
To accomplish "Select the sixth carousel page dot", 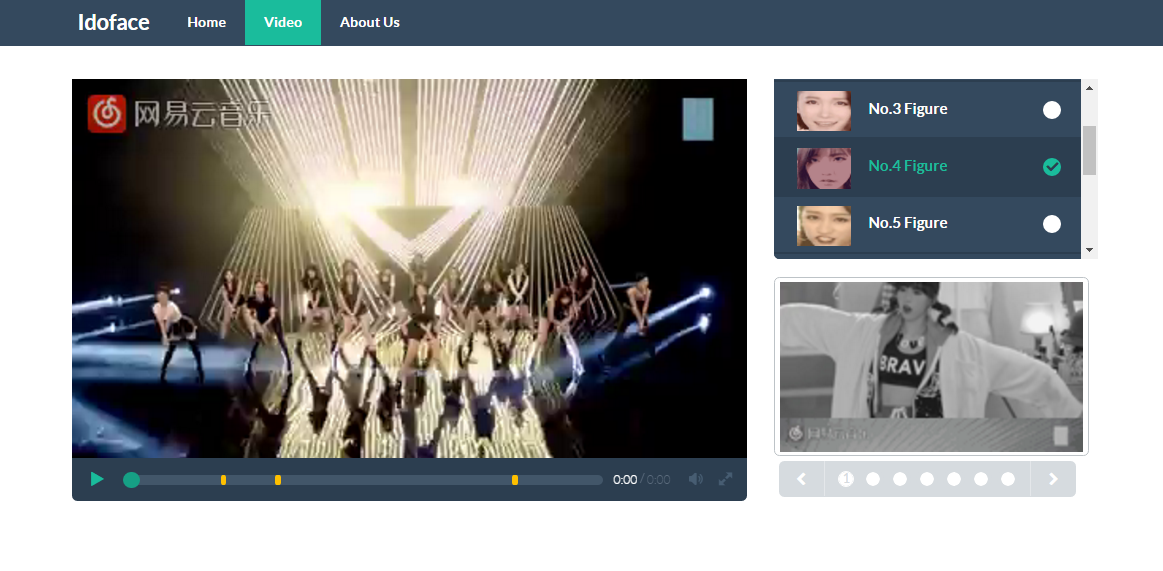I will click(981, 479).
